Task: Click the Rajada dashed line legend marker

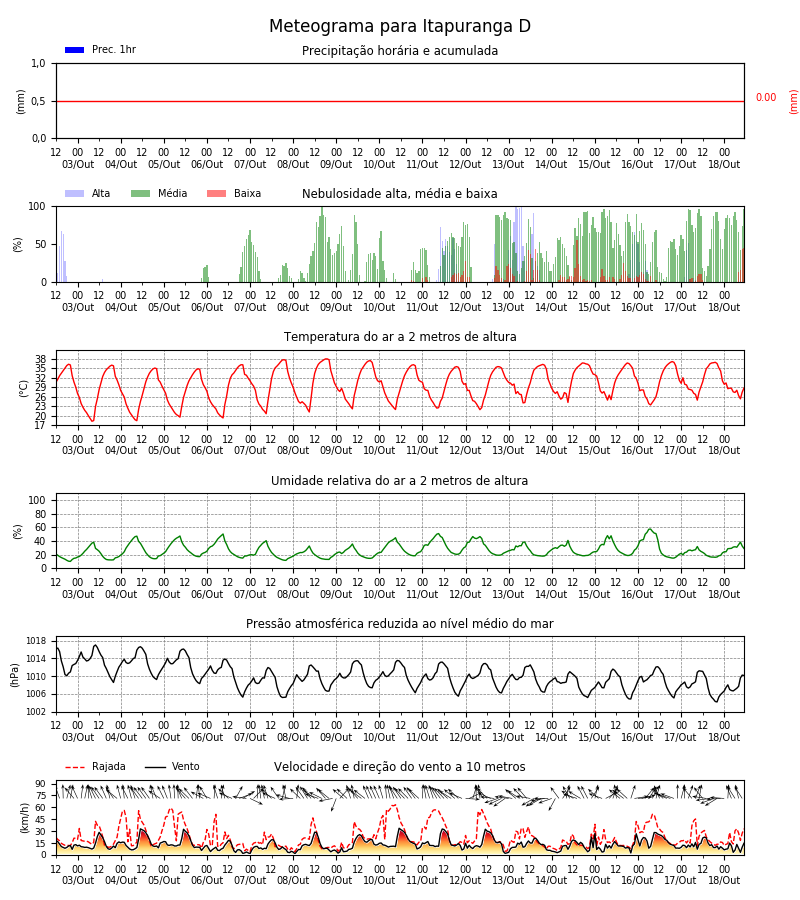Action: pyautogui.click(x=75, y=767)
